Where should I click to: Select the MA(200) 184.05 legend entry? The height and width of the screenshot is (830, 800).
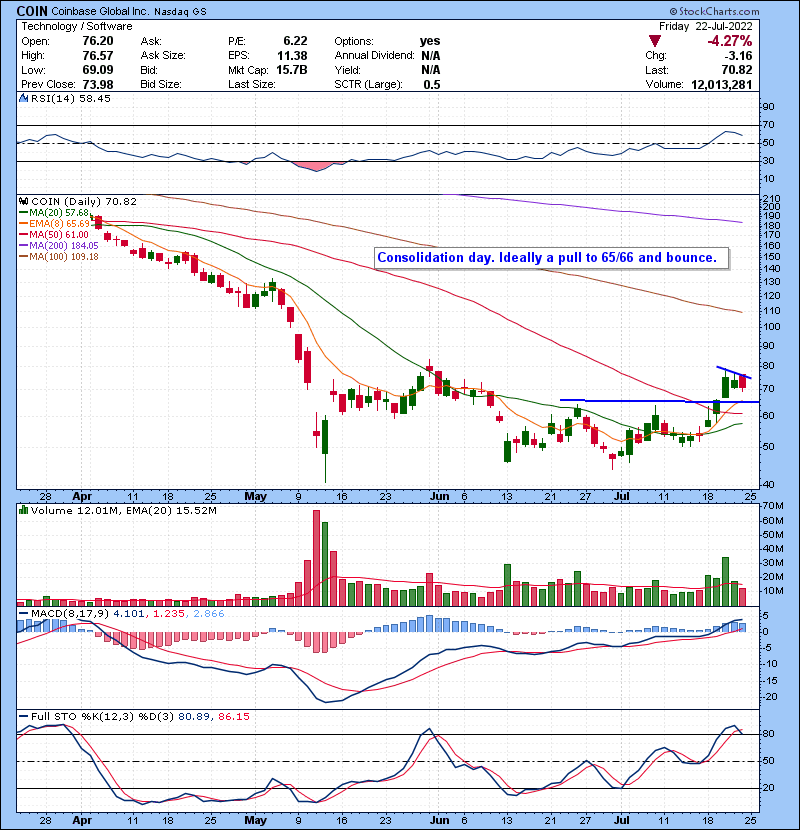point(59,246)
